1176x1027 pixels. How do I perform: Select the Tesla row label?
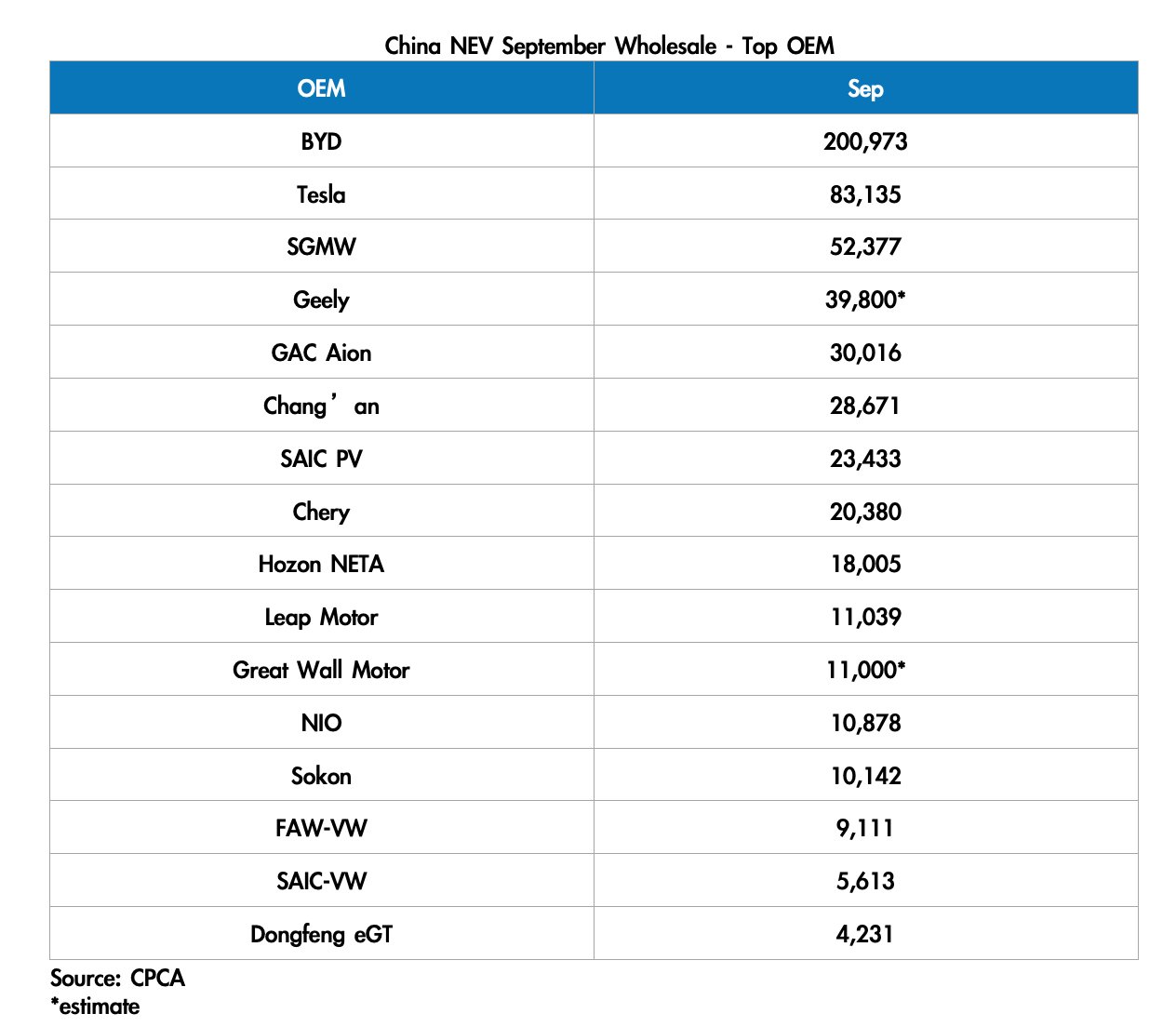coord(321,194)
